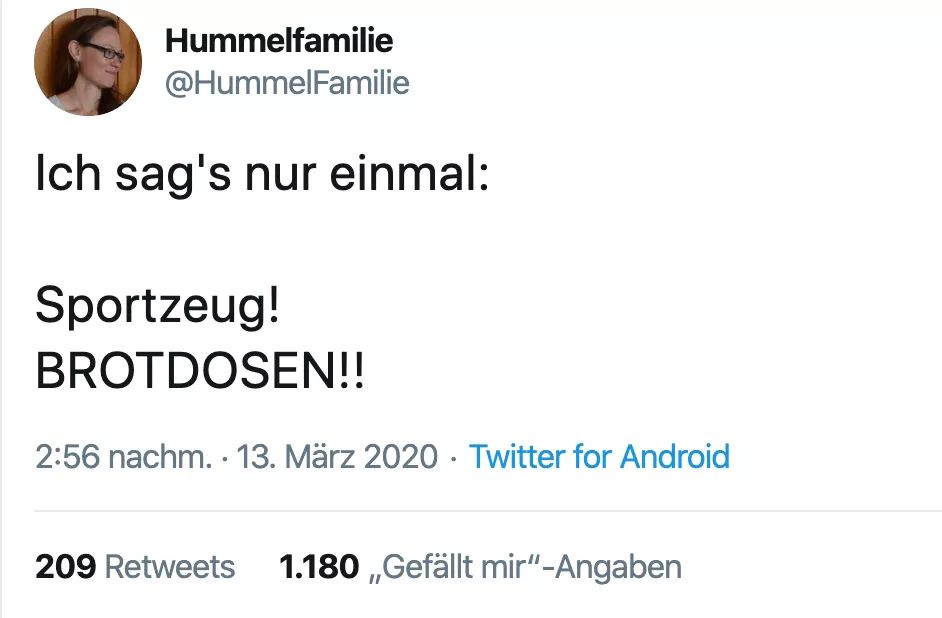Open the "Retweets" label list

(x=170, y=567)
